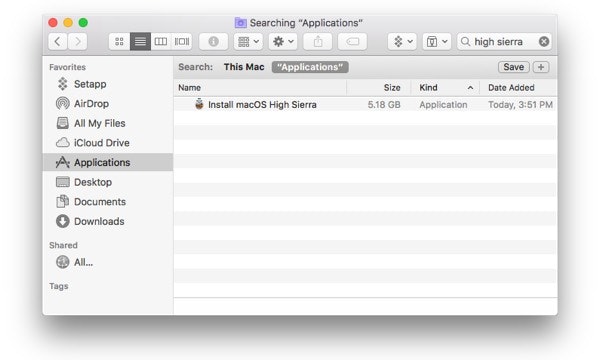Open Setapp in the sidebar
The height and width of the screenshot is (360, 600).
tap(108, 84)
